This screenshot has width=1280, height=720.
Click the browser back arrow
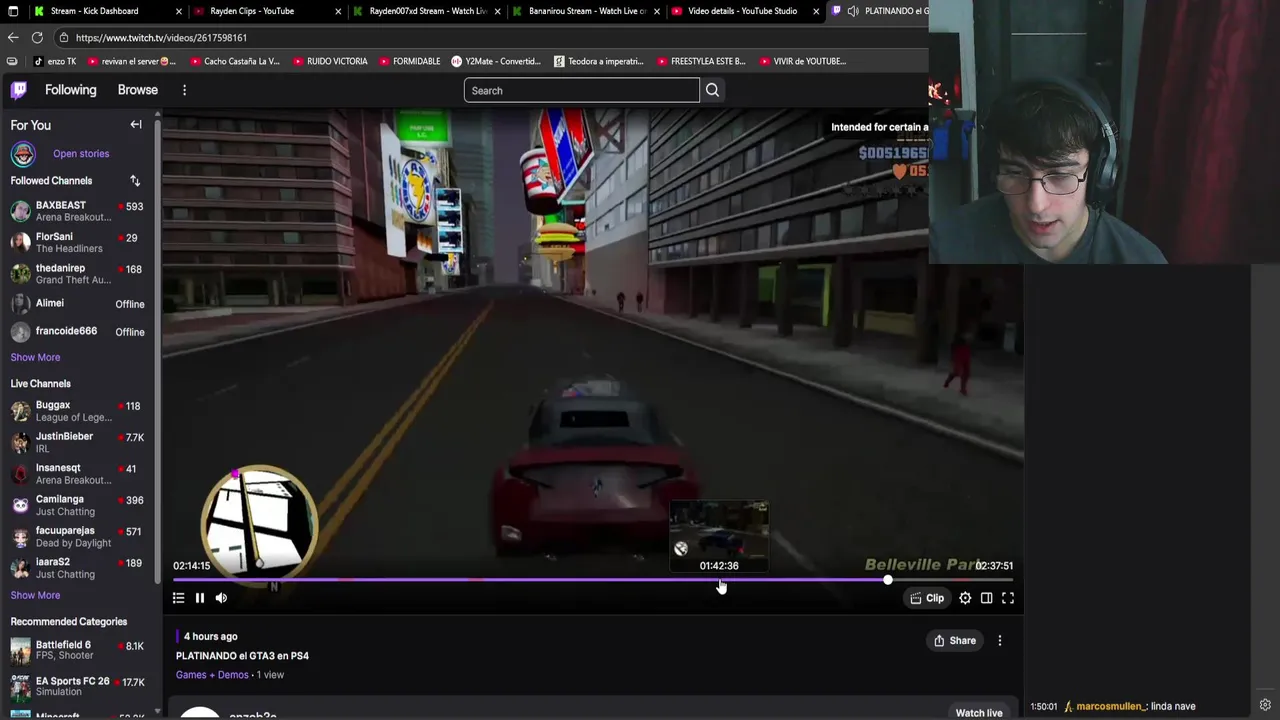click(13, 37)
